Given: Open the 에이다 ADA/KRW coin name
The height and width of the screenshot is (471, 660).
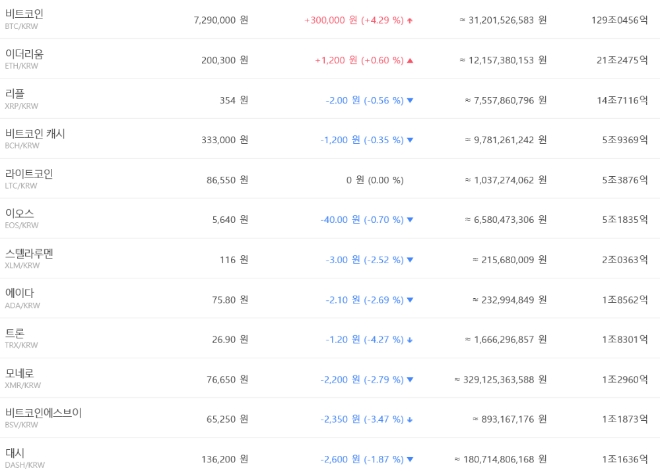Looking at the screenshot, I should pyautogui.click(x=21, y=294).
